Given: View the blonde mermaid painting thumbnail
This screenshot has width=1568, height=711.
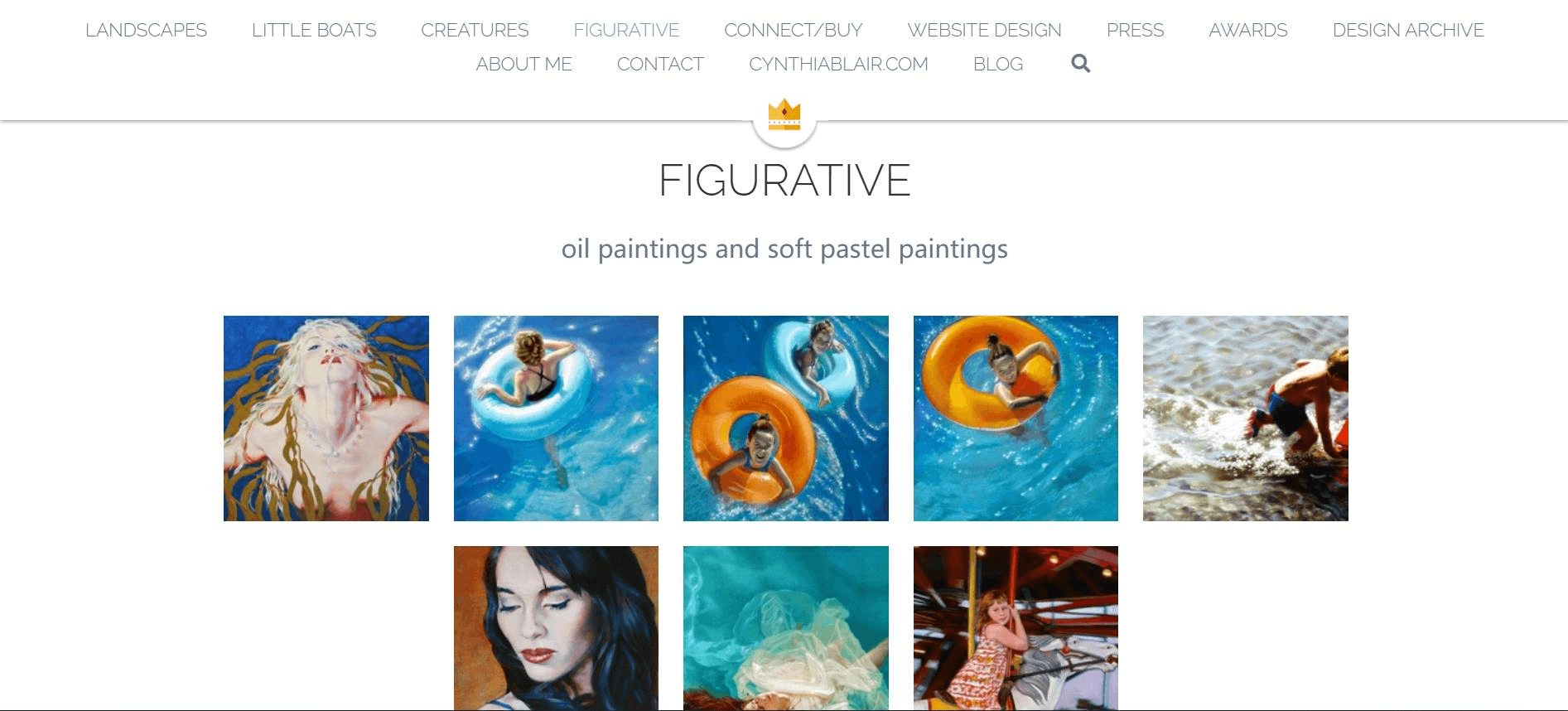Looking at the screenshot, I should pyautogui.click(x=326, y=418).
